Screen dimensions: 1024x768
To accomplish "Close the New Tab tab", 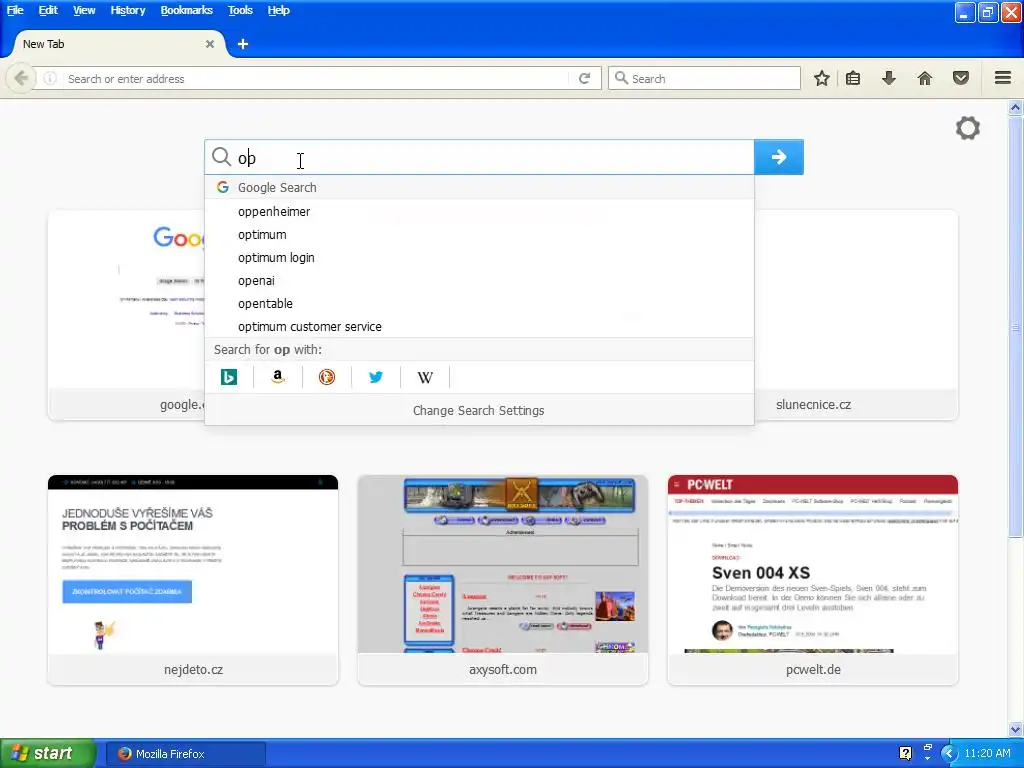I will (210, 44).
